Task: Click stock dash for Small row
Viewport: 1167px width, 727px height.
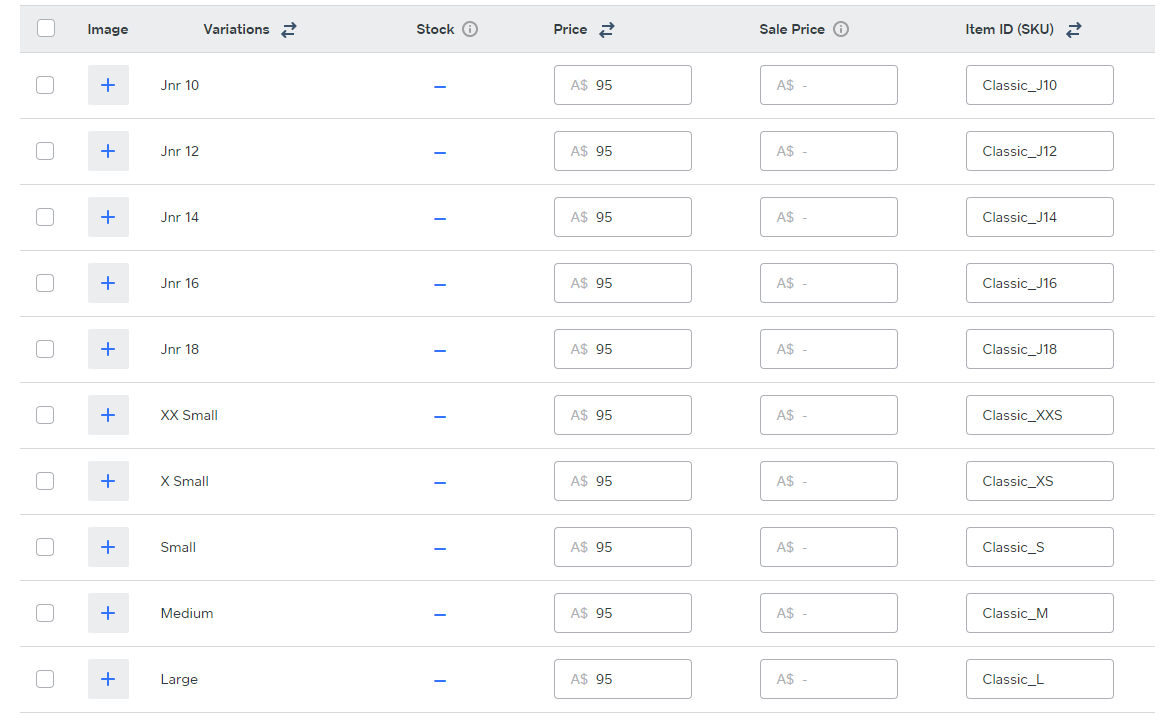Action: (440, 549)
